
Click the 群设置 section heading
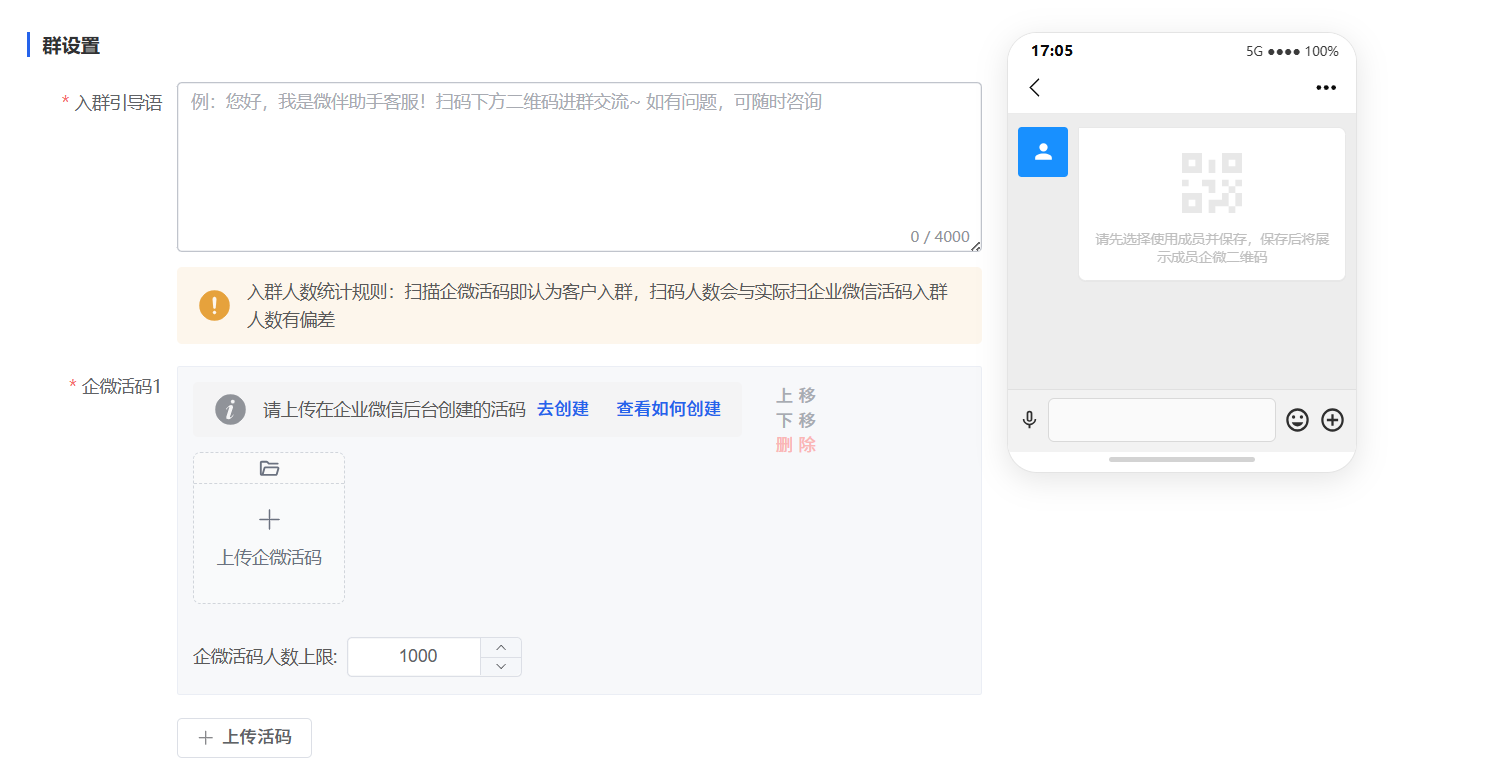point(71,45)
